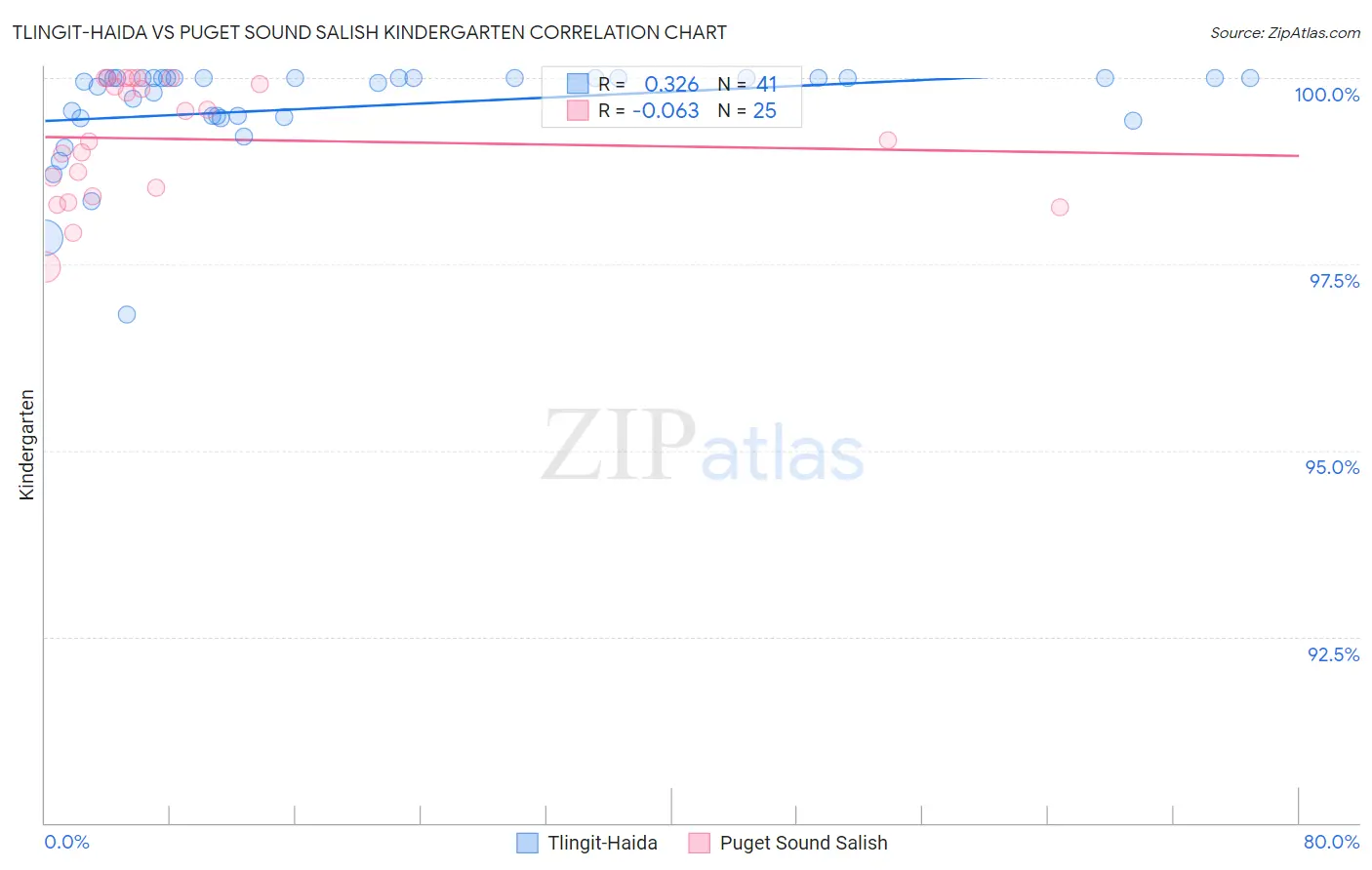Image resolution: width=1372 pixels, height=870 pixels.
Task: Click the rightmost pink data point
Action: pyautogui.click(x=1060, y=207)
